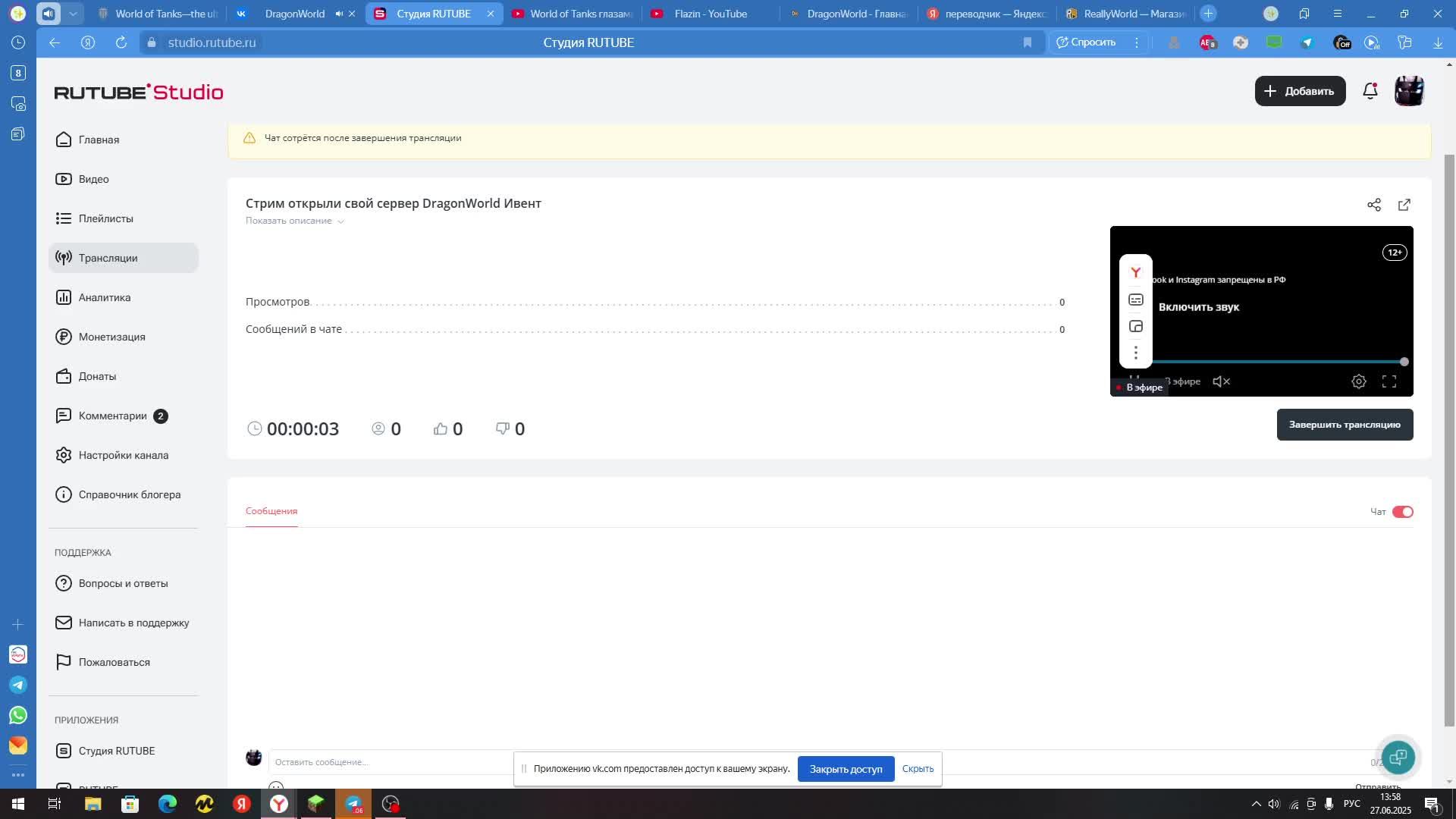Select the Сообщения tab

[x=271, y=511]
